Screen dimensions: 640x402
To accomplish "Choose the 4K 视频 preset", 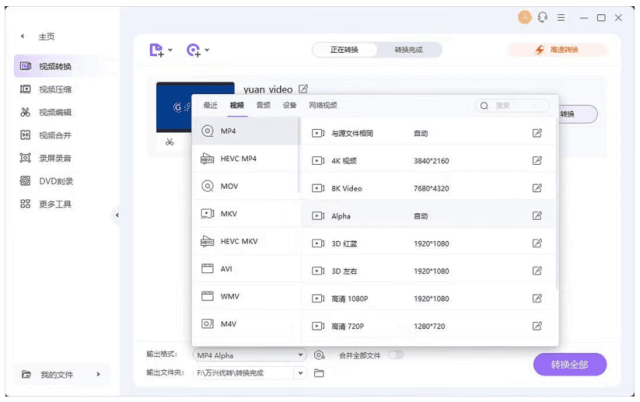I will click(x=428, y=161).
